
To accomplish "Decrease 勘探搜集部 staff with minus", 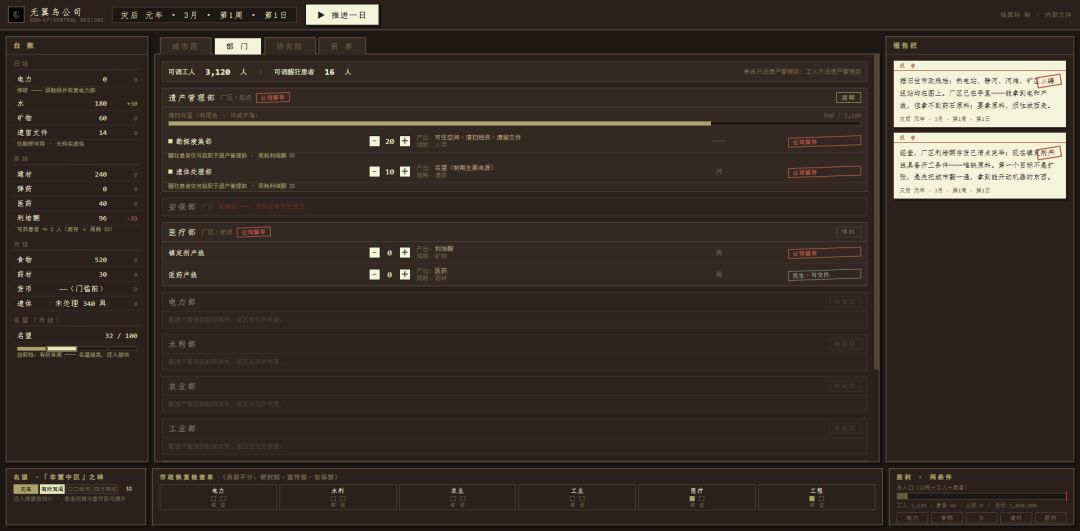I will click(374, 141).
